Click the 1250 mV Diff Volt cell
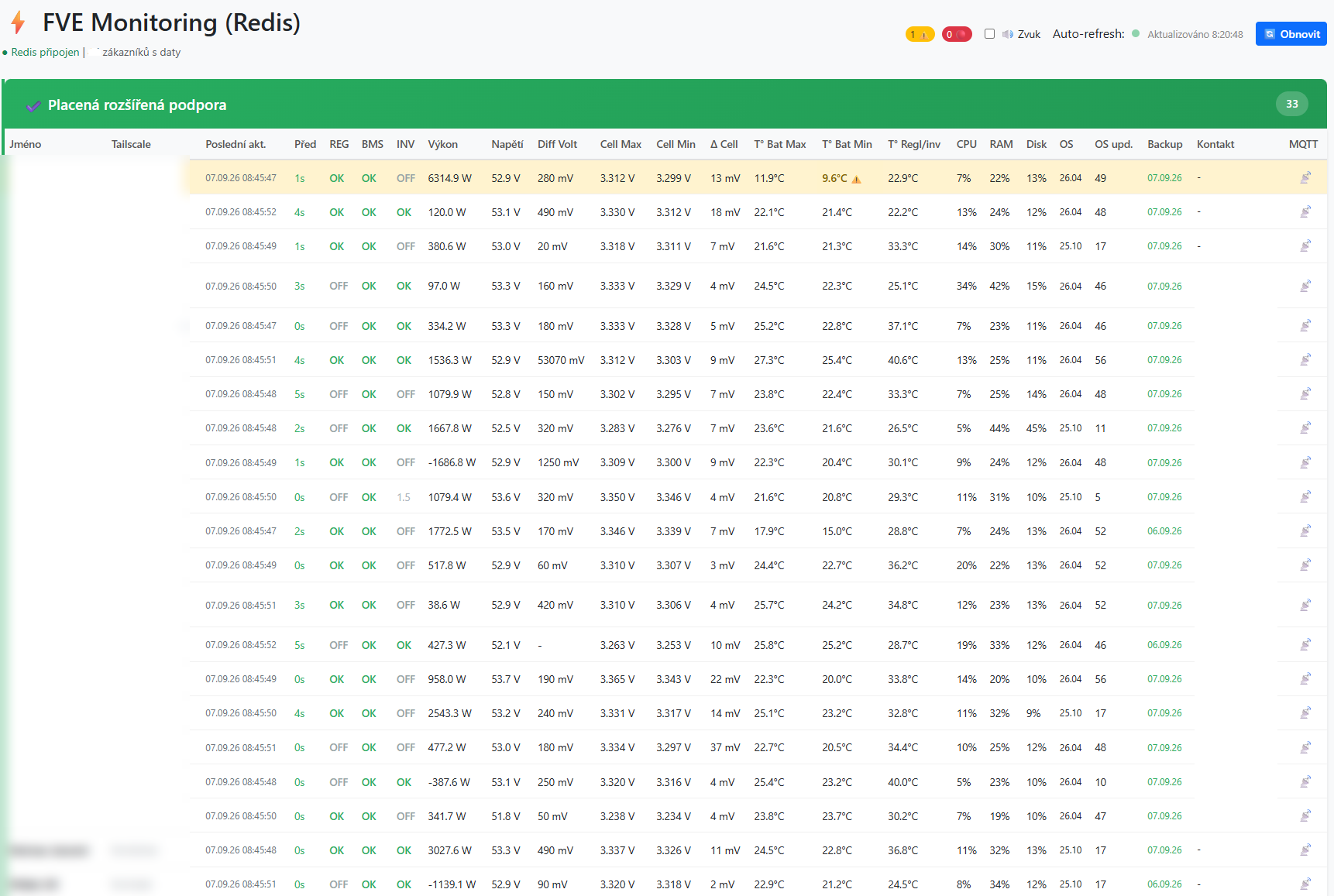1334x896 pixels. coord(558,462)
